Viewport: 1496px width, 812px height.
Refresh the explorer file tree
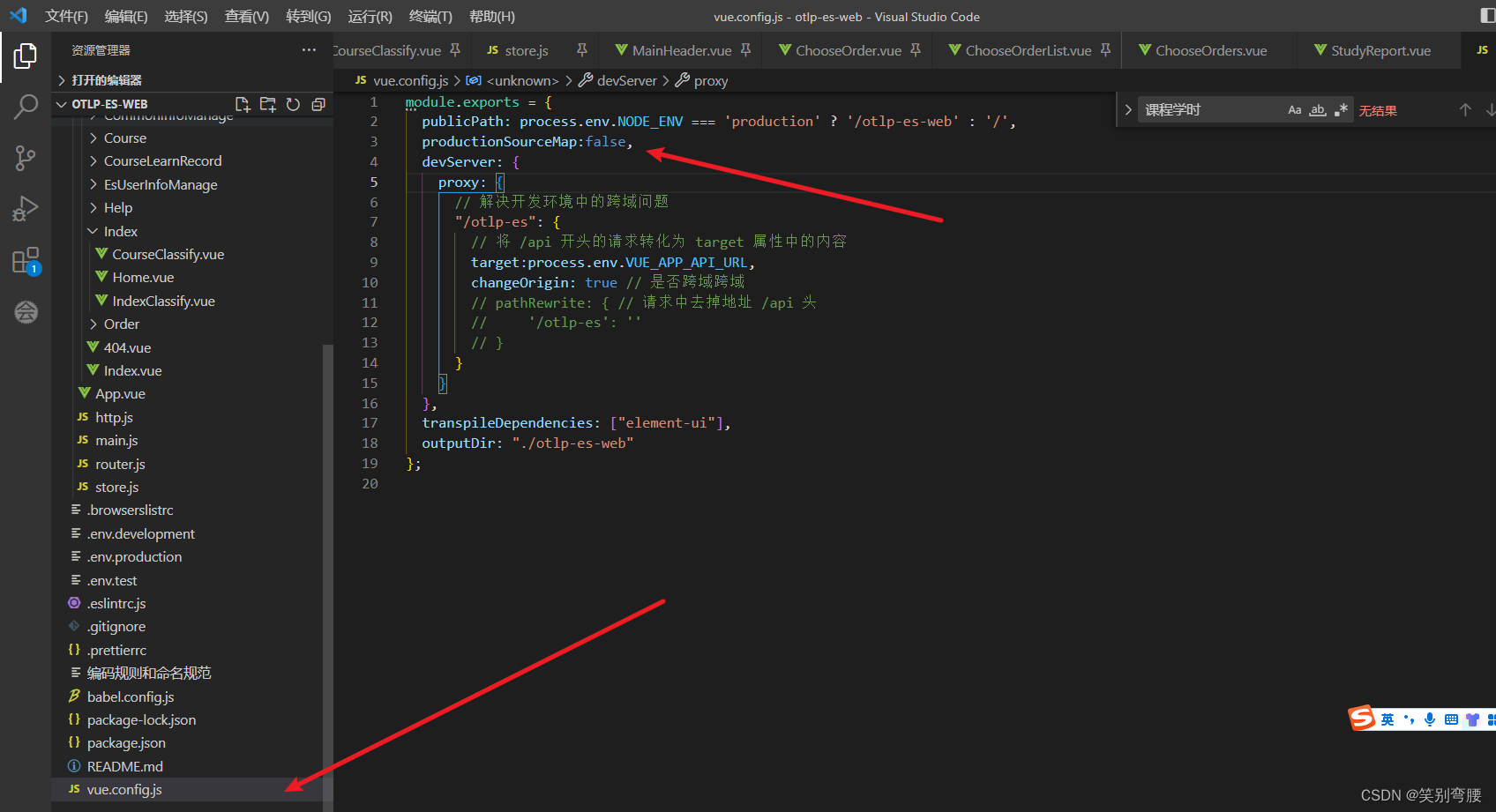pyautogui.click(x=293, y=104)
